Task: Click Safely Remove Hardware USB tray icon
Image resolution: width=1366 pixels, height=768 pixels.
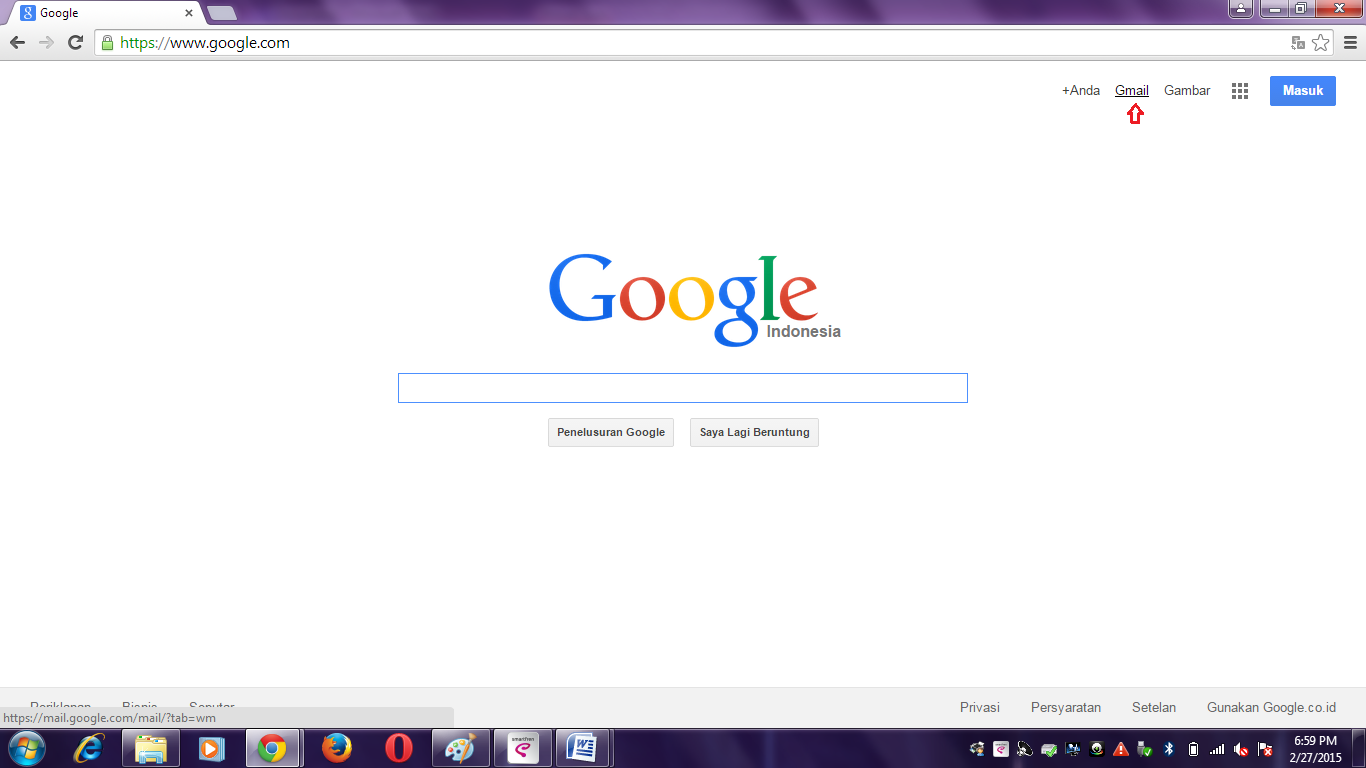Action: tap(1145, 749)
